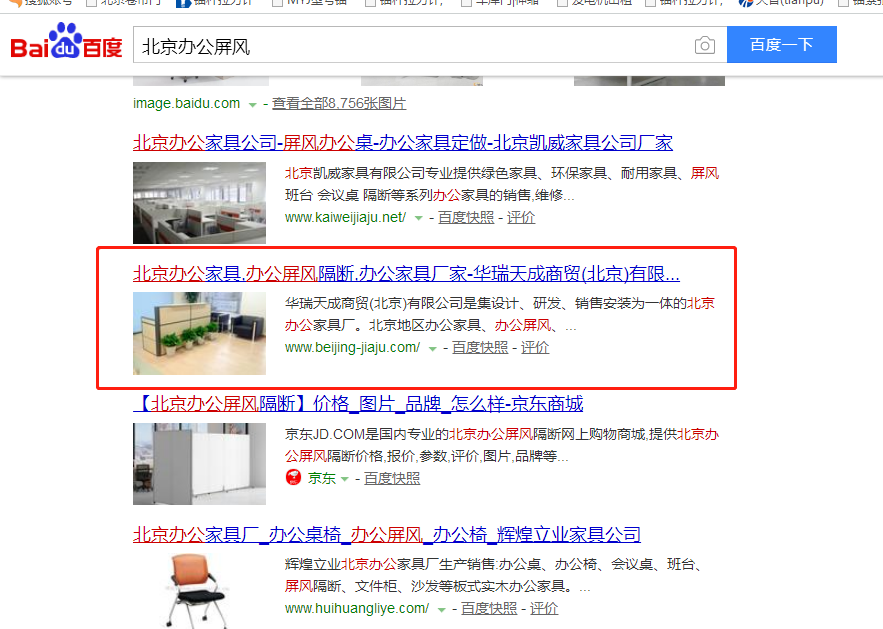Open 查看全部8,756张图片 link
883x629 pixels.
[x=339, y=104]
